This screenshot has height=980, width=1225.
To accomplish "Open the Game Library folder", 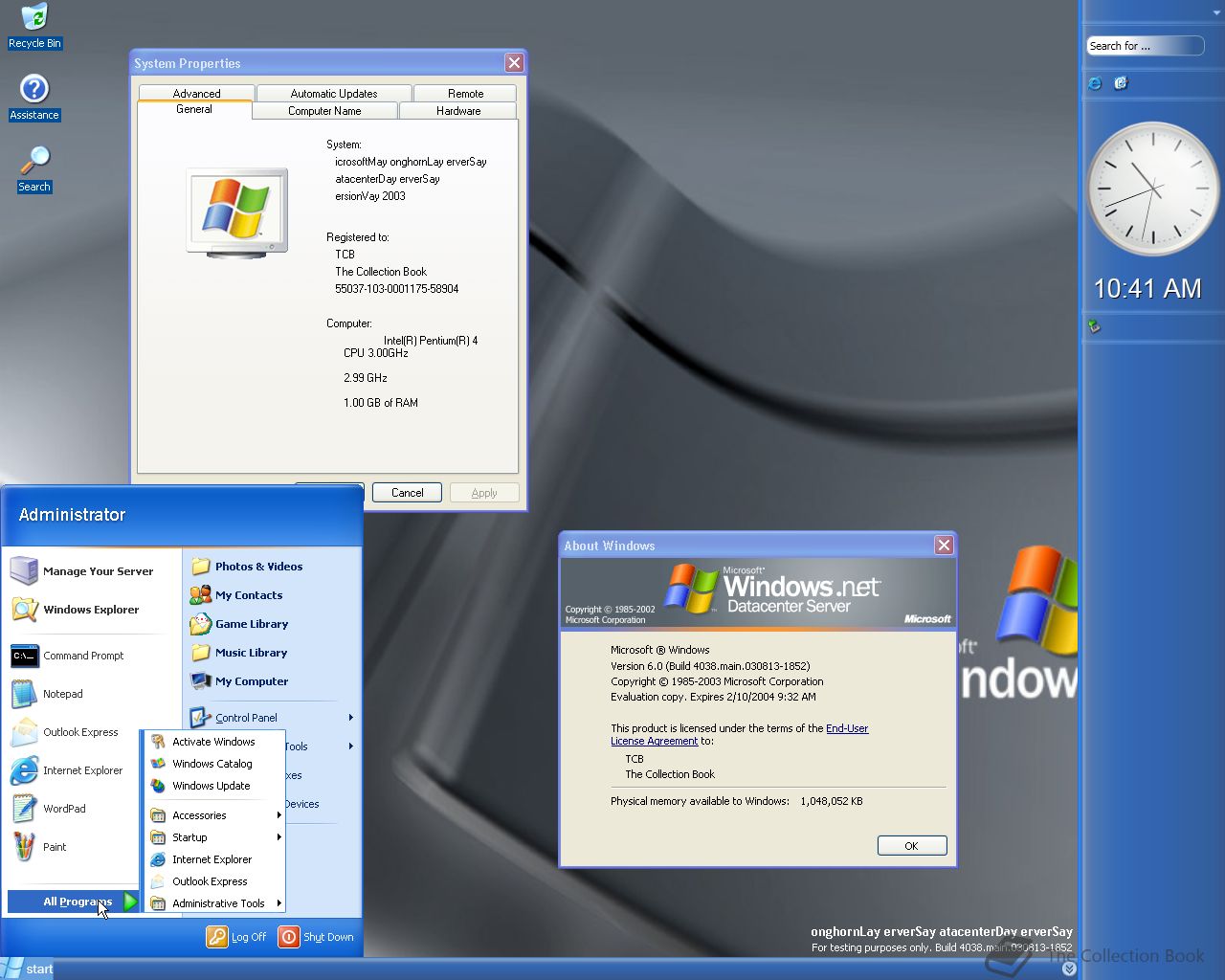I will tap(239, 624).
